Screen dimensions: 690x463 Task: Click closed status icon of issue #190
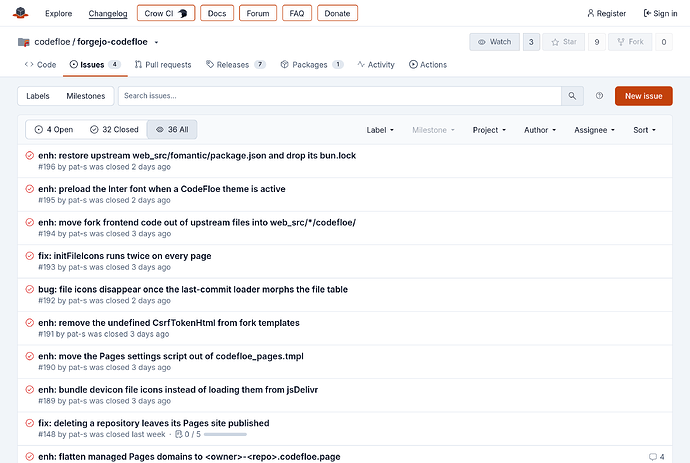click(29, 356)
